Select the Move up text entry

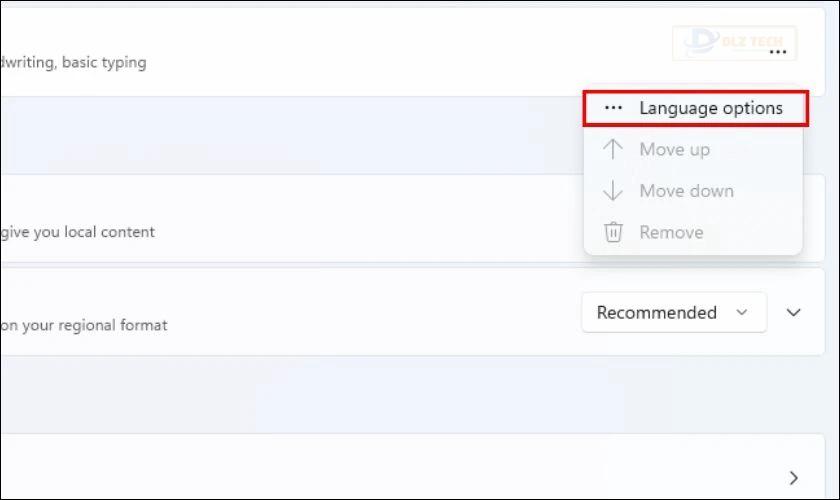coord(674,150)
